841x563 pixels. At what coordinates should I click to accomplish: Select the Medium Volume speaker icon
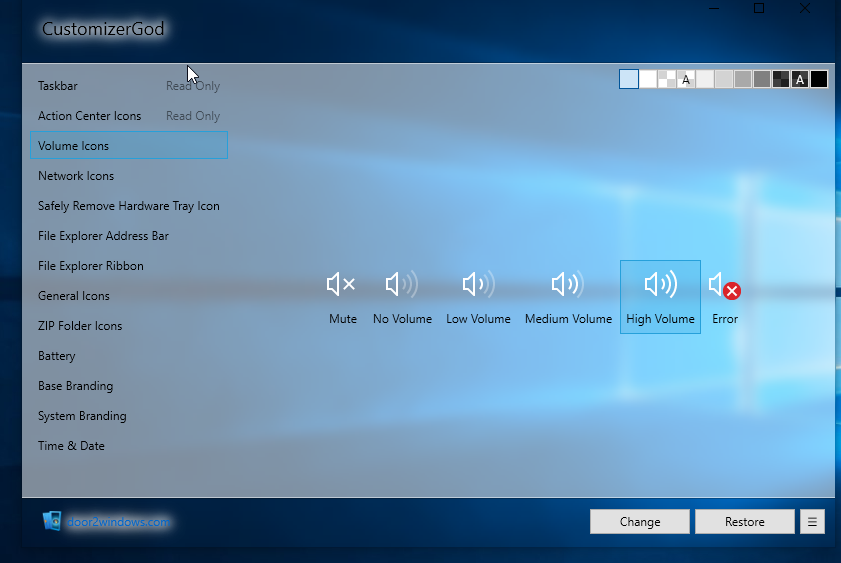[568, 297]
